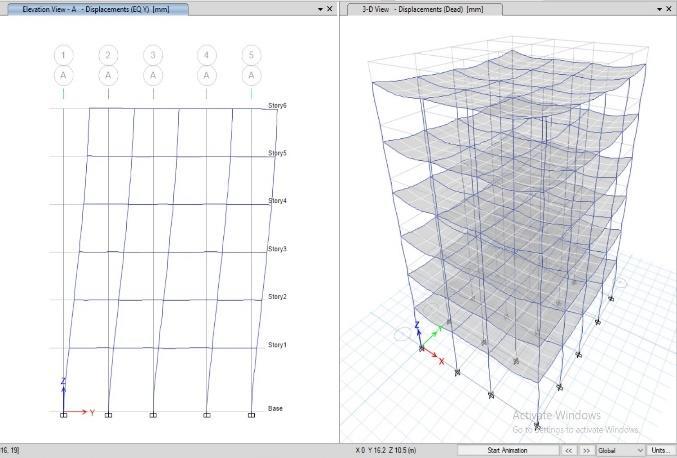Click the blue Z axis label in elevation view
The height and width of the screenshot is (458, 677).
(63, 381)
